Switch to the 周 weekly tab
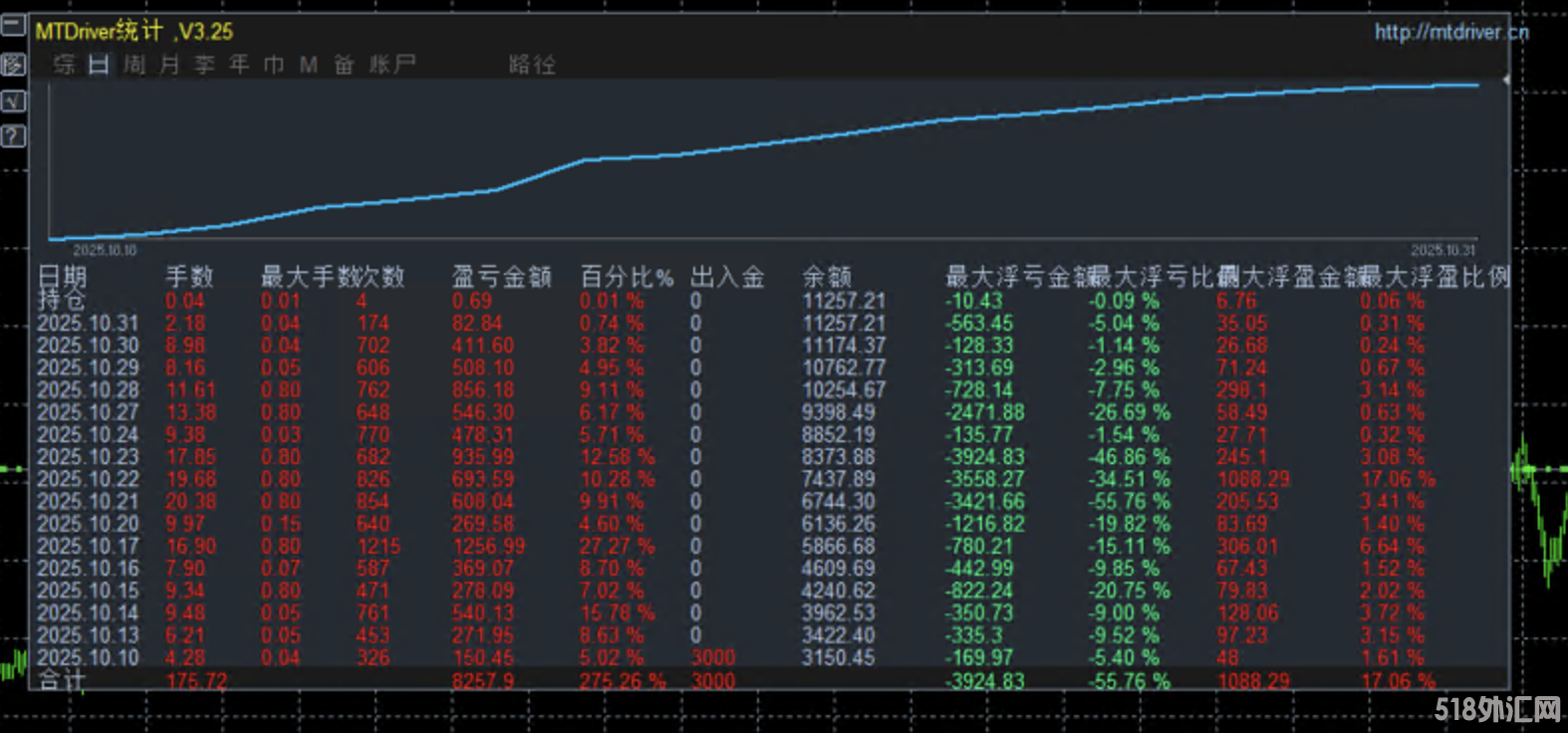This screenshot has width=1568, height=733. click(134, 65)
